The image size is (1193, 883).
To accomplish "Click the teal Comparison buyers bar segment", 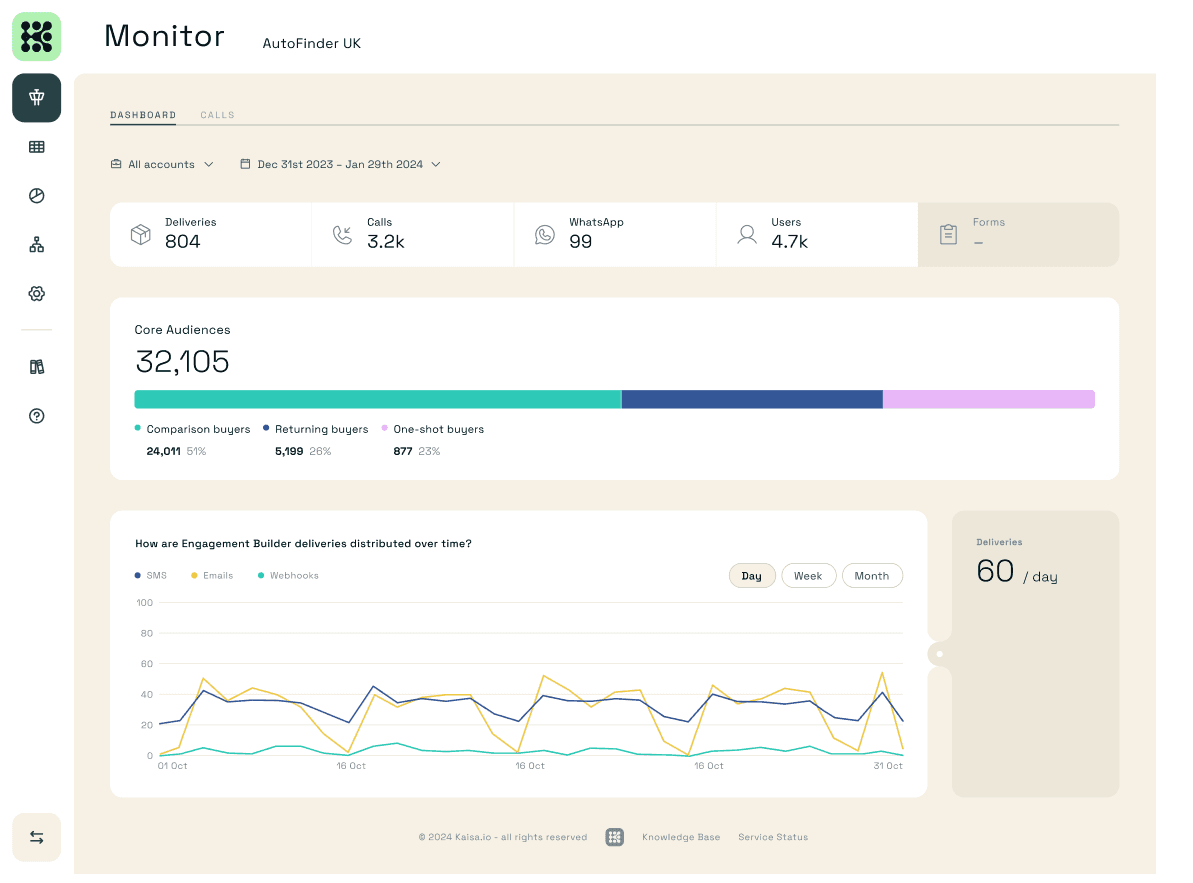I will pyautogui.click(x=378, y=399).
